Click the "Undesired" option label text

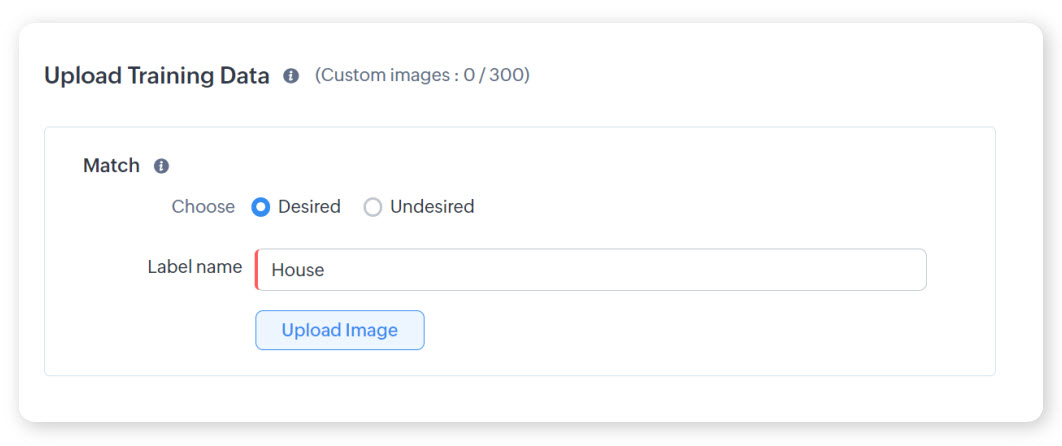coord(432,207)
